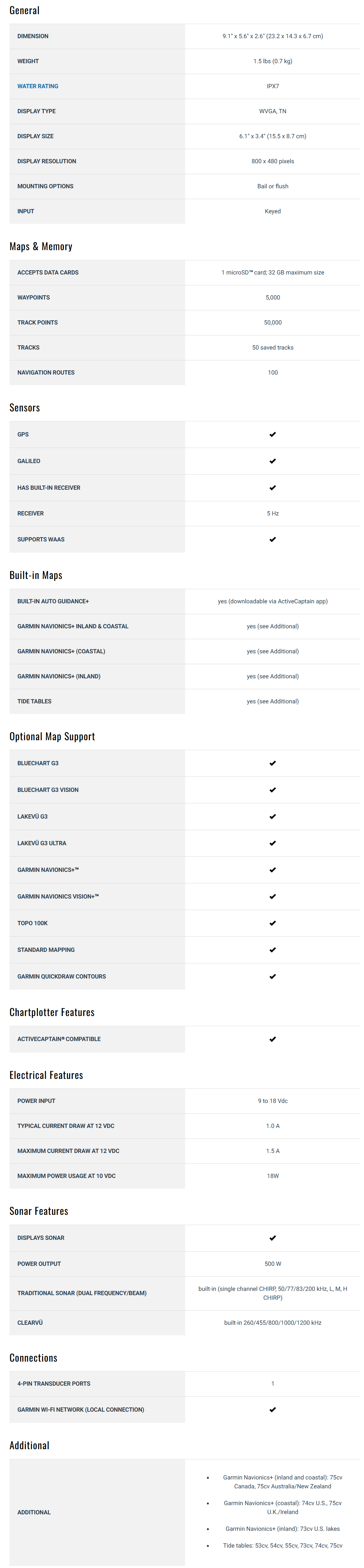Click the Displays Sonar checkmark
The image size is (364, 1568).
[x=272, y=1238]
